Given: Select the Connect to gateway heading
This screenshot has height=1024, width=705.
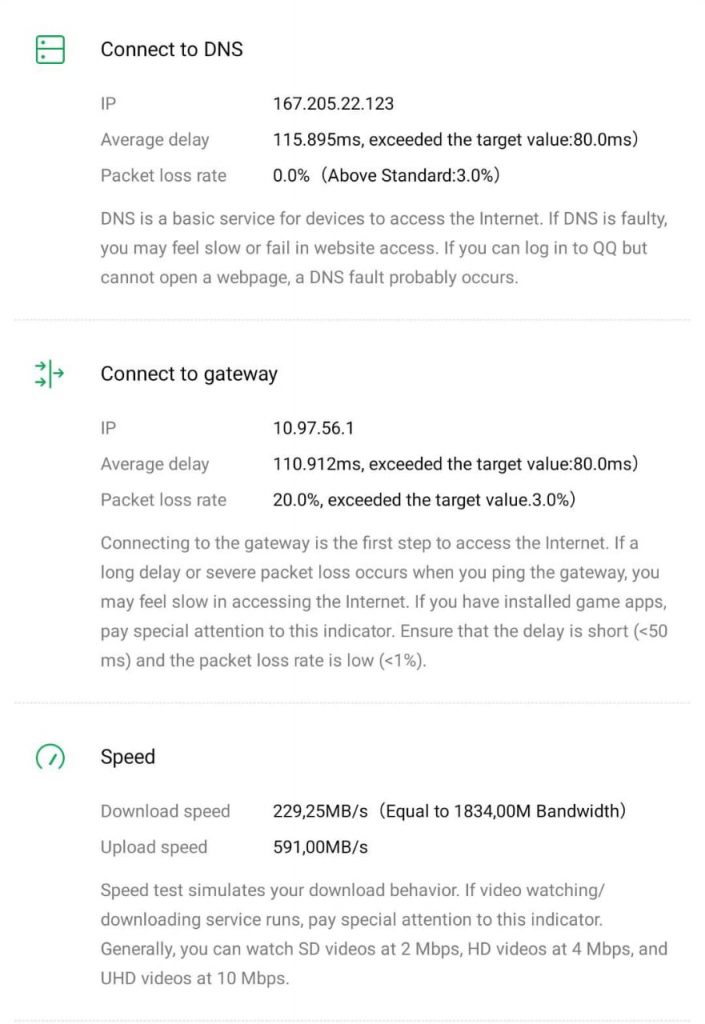Looking at the screenshot, I should click(189, 374).
